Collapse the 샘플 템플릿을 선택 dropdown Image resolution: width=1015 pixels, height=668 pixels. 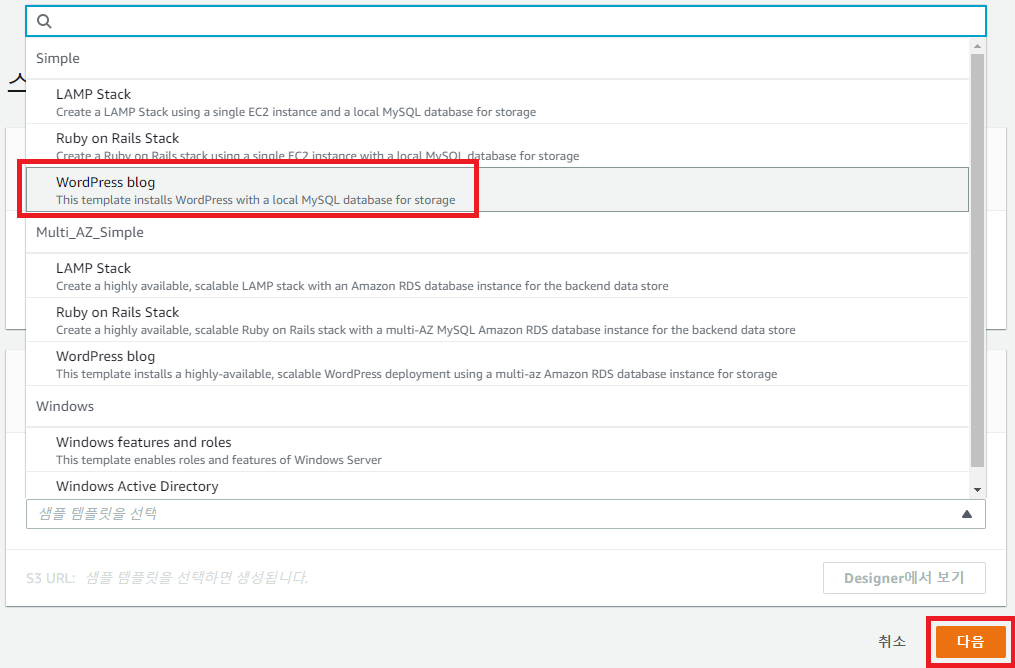tap(506, 514)
